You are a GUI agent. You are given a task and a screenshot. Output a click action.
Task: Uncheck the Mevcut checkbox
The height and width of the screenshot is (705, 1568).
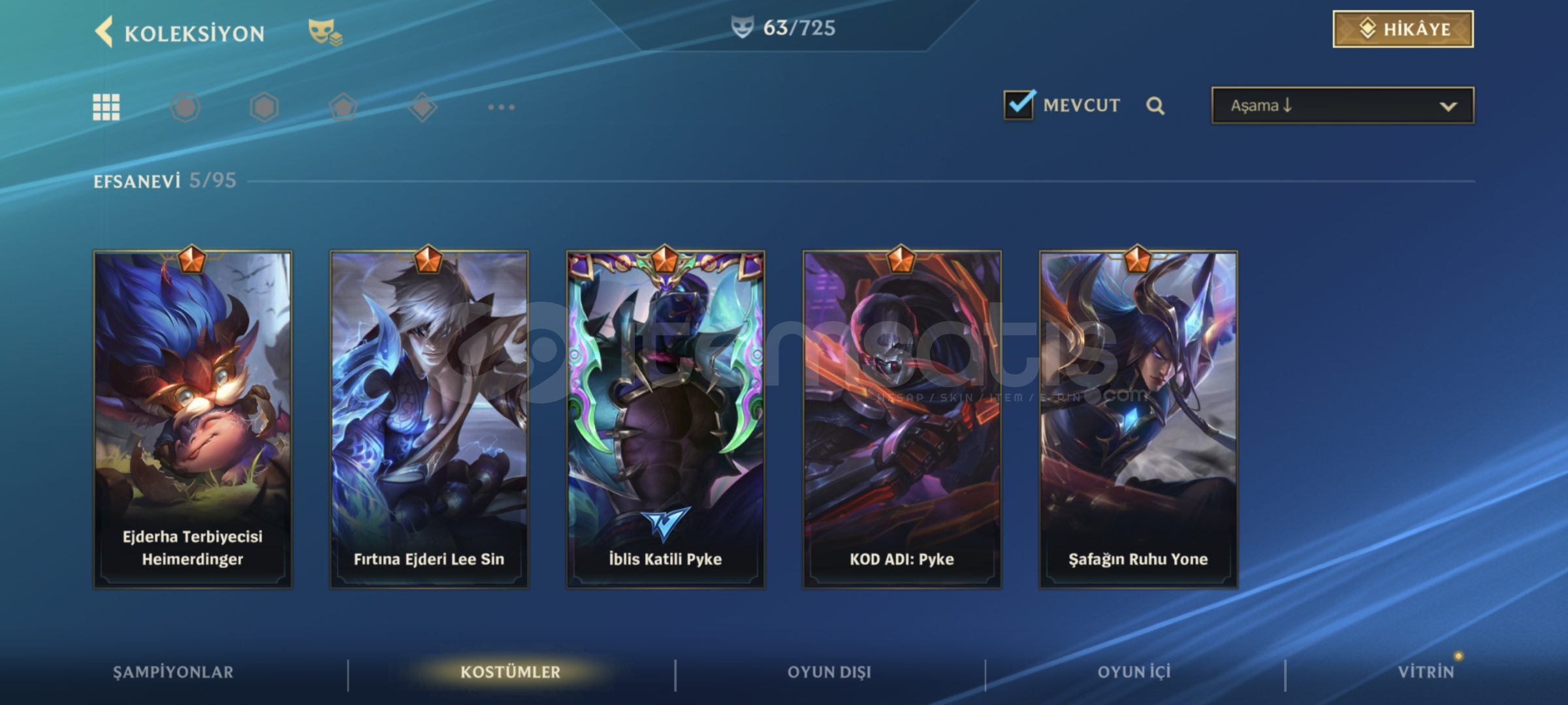(1019, 104)
